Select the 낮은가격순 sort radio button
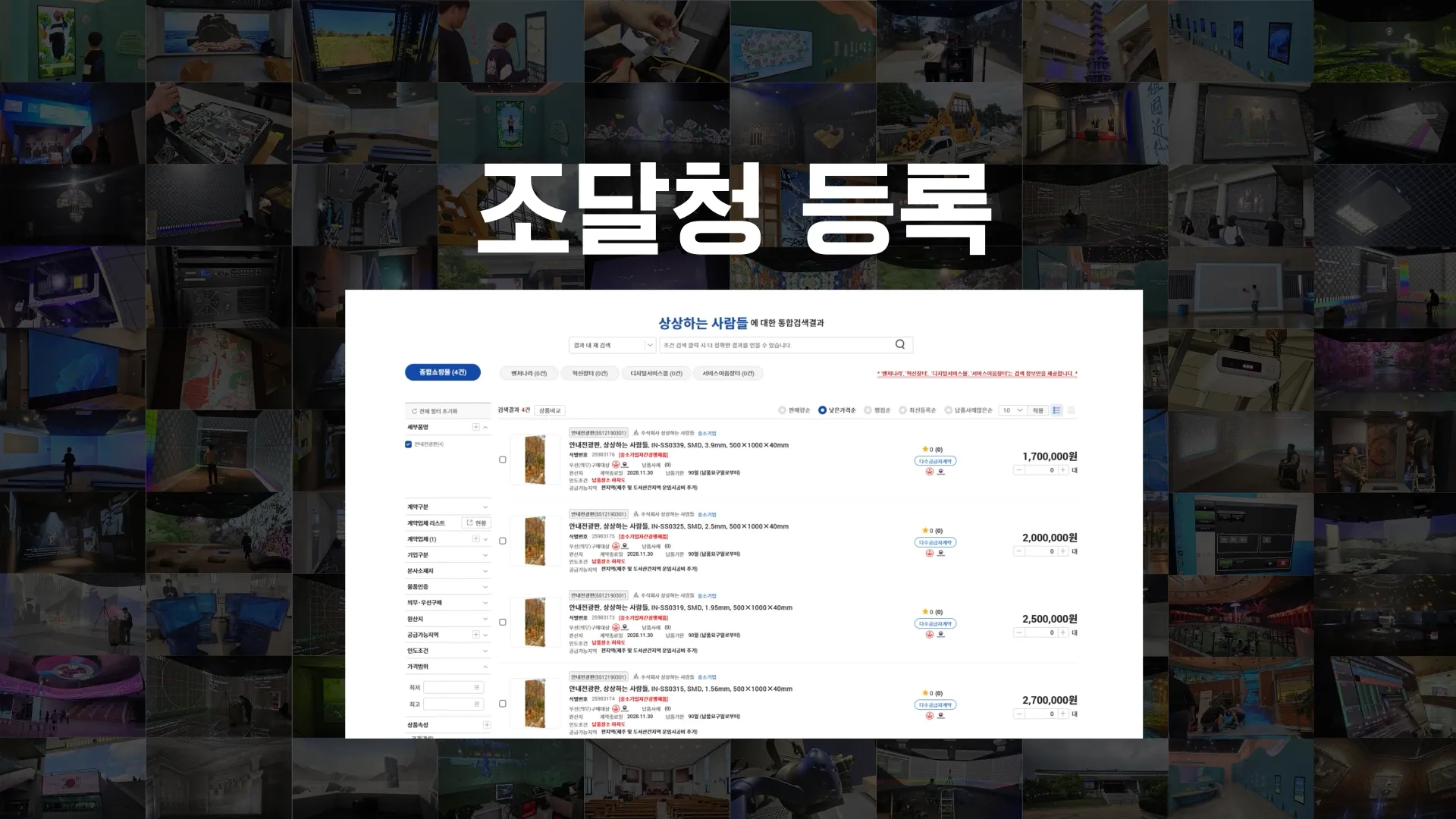 822,410
